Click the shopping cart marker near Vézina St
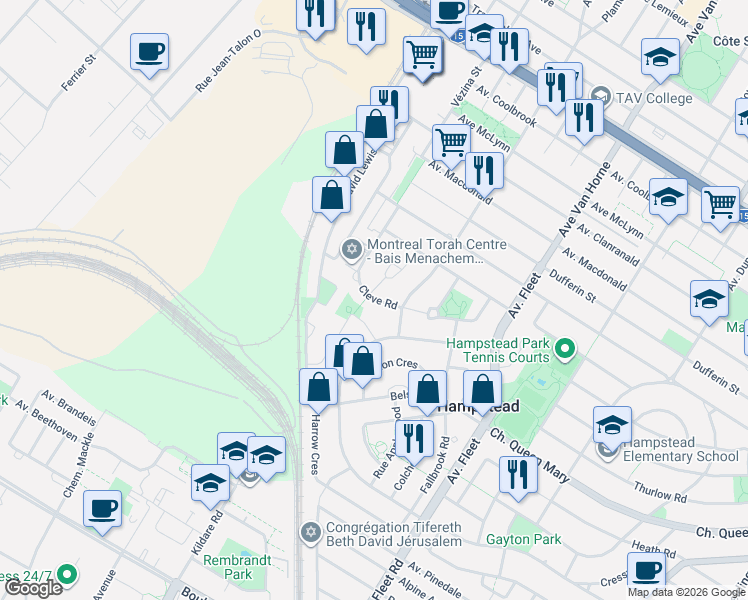This screenshot has height=600, width=748. (x=423, y=58)
